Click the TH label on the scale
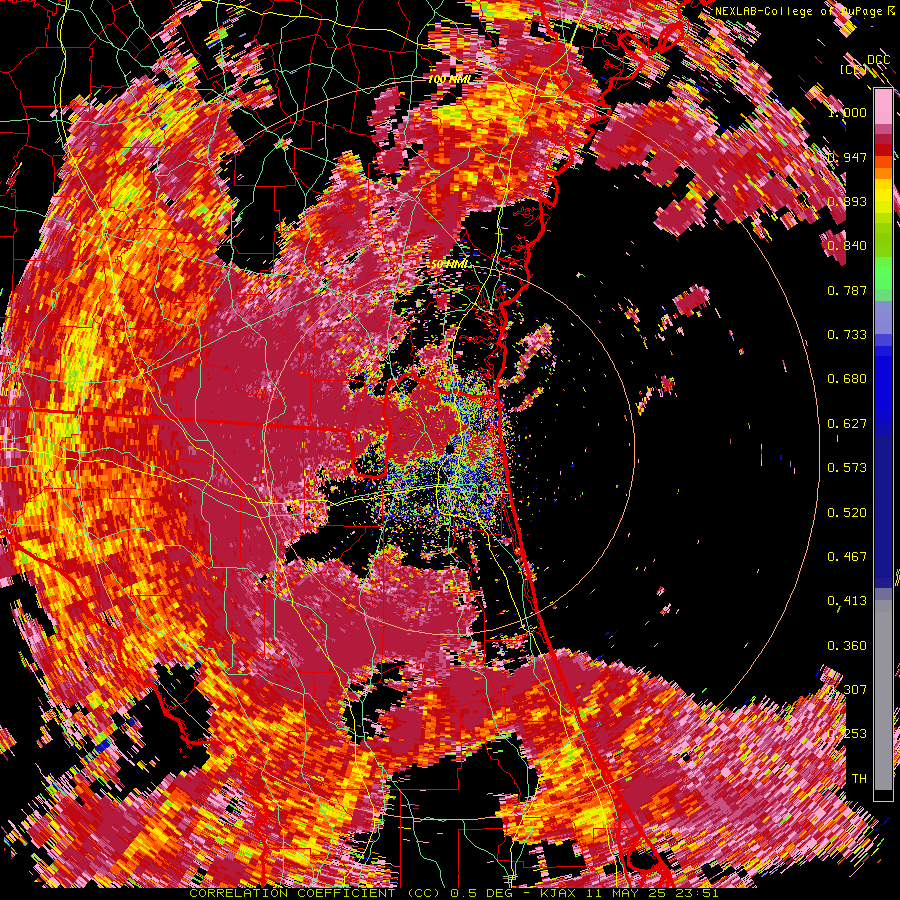Image resolution: width=900 pixels, height=900 pixels. pos(859,779)
